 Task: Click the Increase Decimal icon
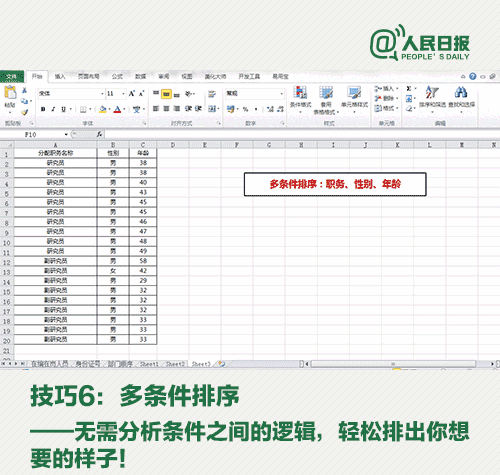coord(270,109)
